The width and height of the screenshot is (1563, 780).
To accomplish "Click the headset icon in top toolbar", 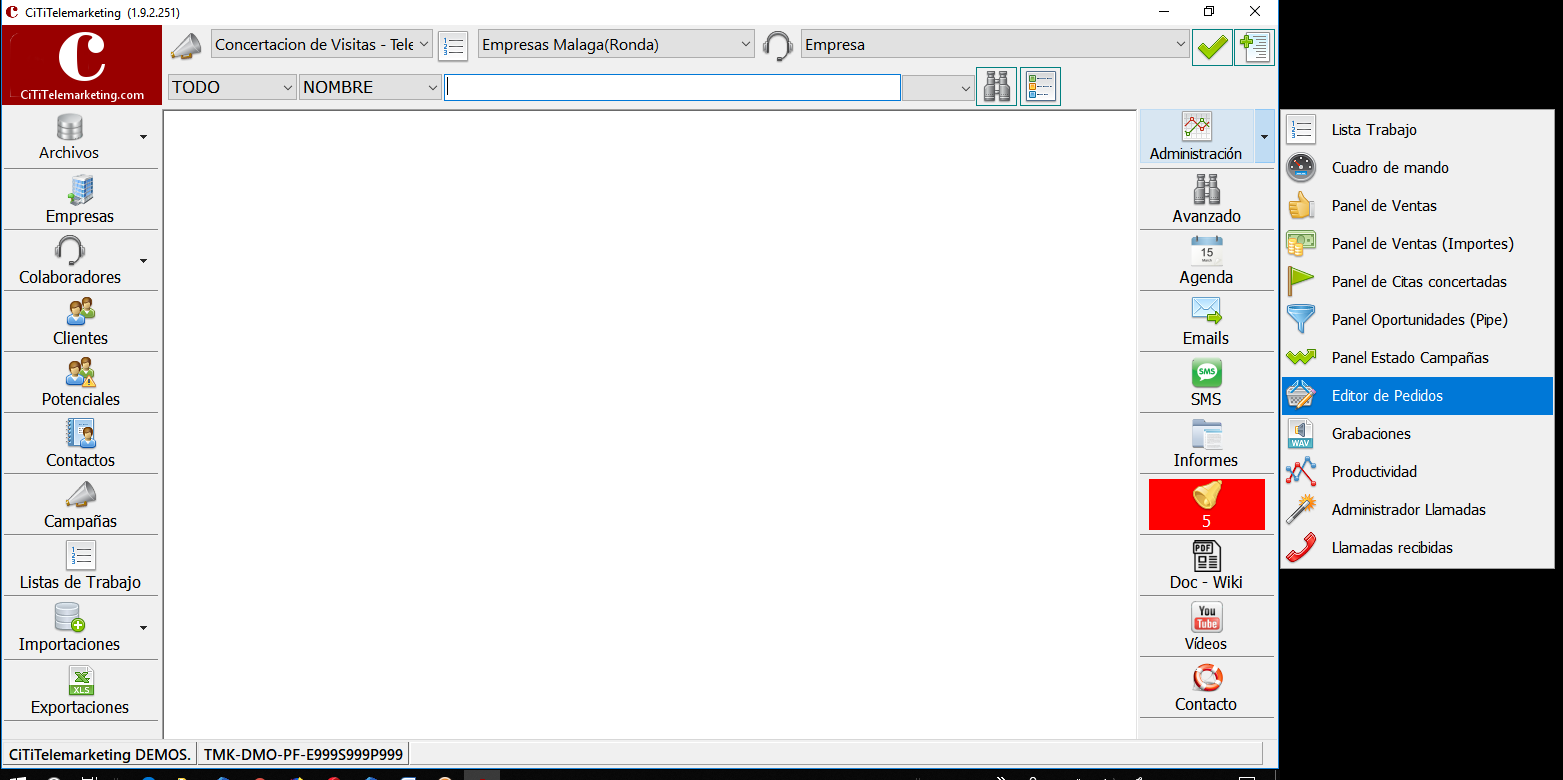I will pos(778,46).
